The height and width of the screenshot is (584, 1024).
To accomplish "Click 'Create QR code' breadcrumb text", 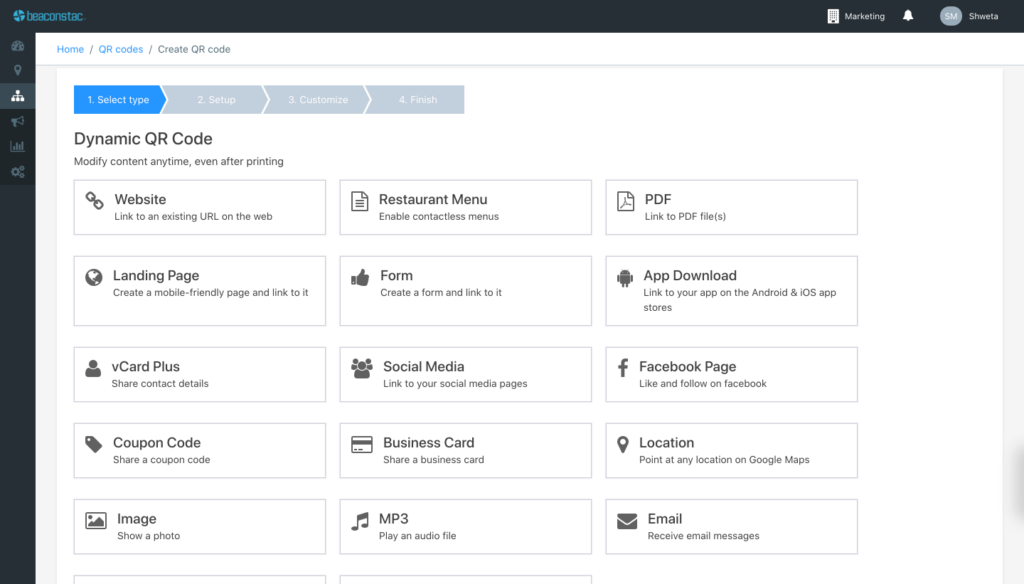I will click(194, 49).
